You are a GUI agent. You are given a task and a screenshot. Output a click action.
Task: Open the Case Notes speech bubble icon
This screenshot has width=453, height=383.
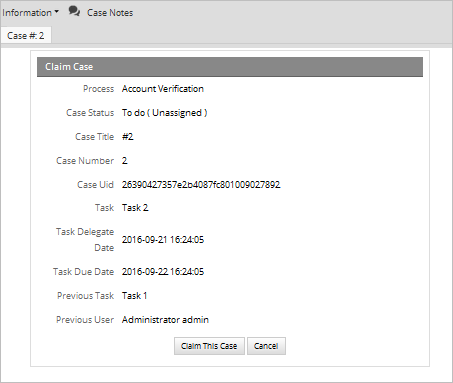tap(74, 11)
